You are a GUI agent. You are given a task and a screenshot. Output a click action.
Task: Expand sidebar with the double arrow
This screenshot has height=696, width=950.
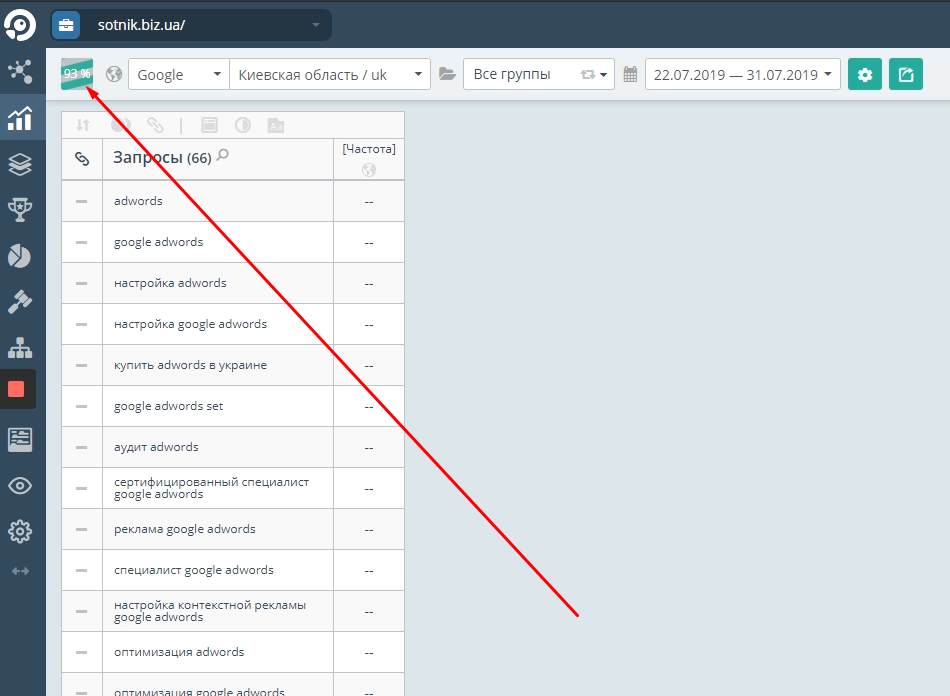(20, 571)
